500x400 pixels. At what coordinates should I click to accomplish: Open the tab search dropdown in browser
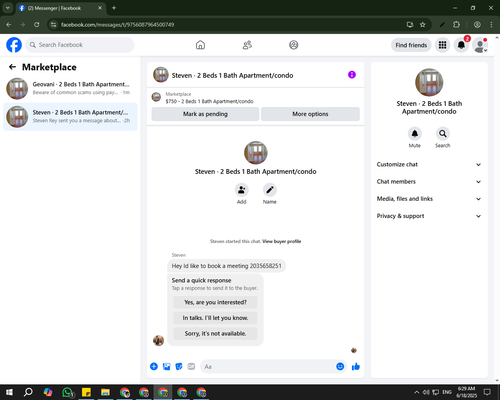coord(7,8)
